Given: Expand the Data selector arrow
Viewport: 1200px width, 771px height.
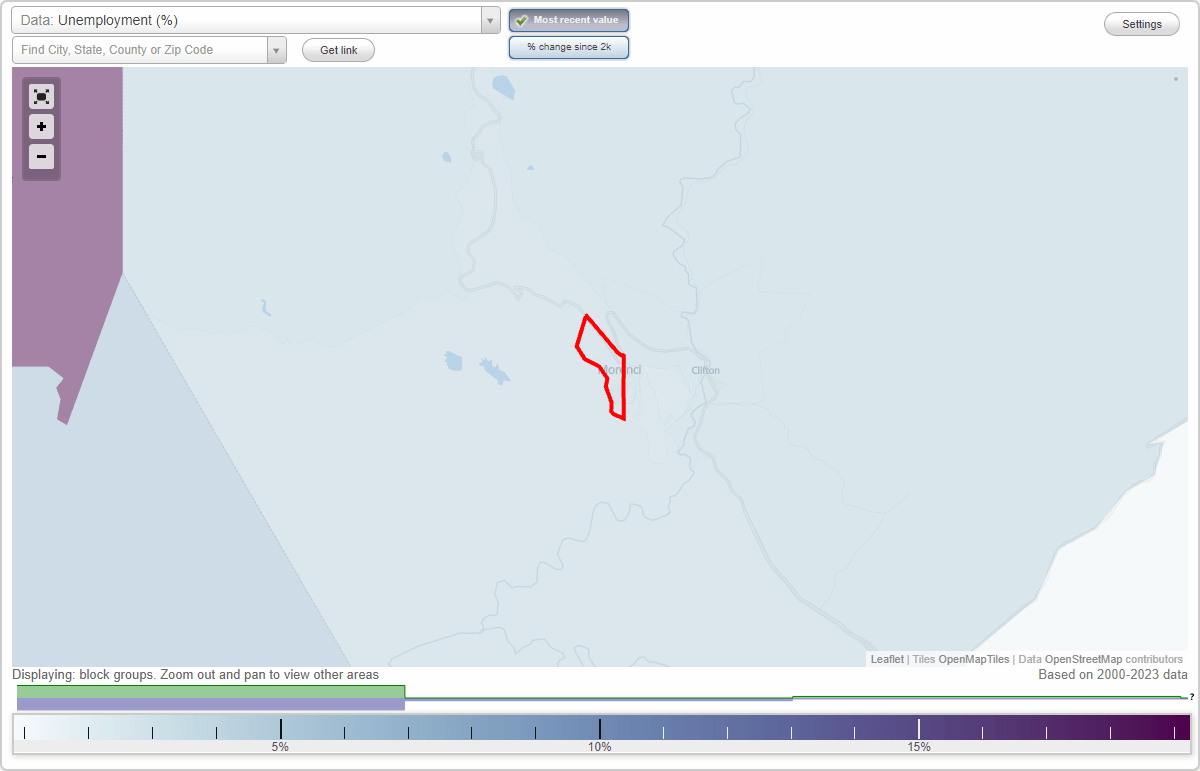Looking at the screenshot, I should [490, 20].
